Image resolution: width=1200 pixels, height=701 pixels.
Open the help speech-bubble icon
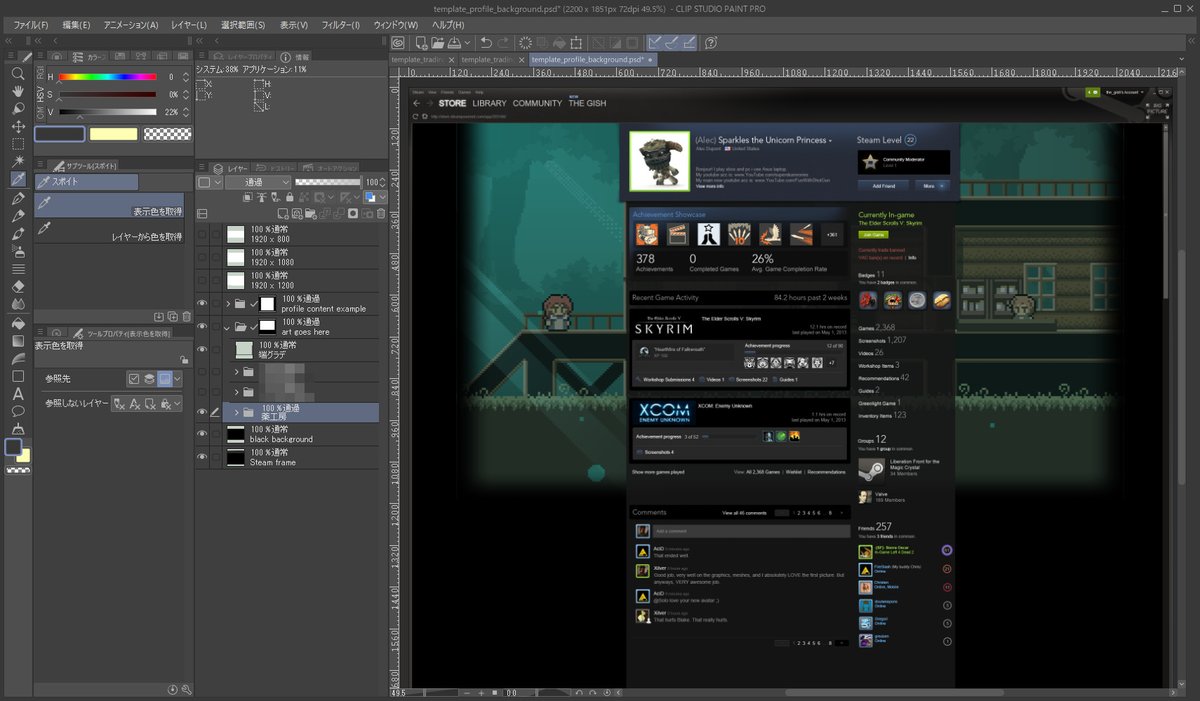pyautogui.click(x=711, y=43)
